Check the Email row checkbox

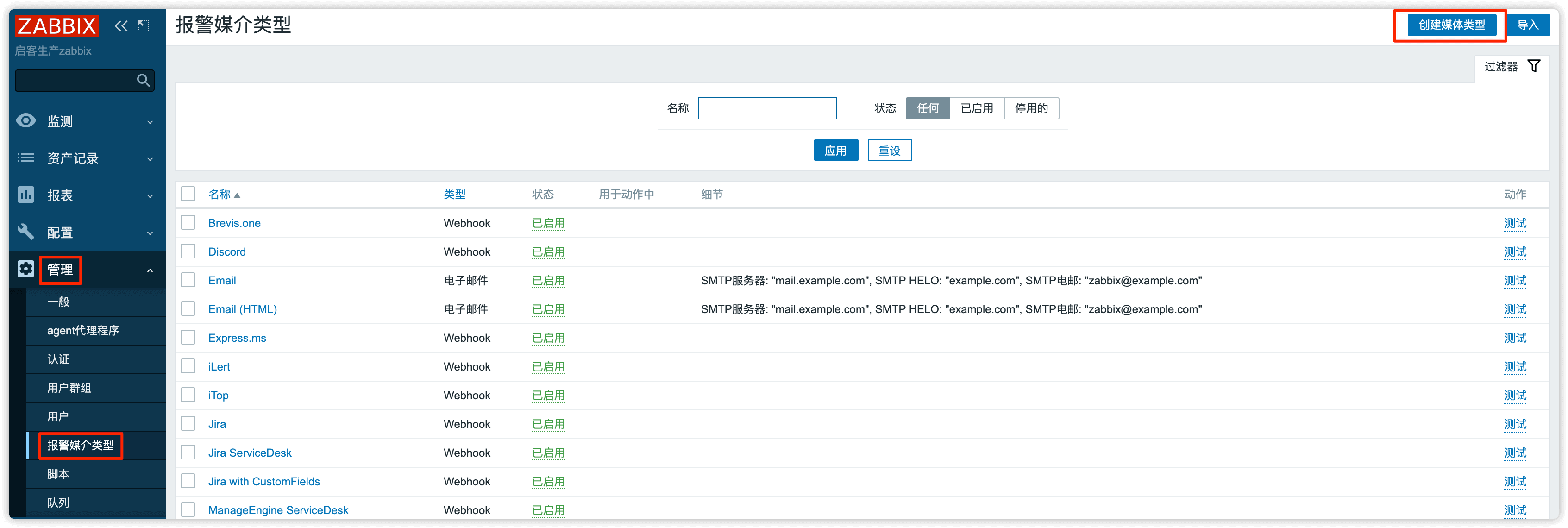point(188,280)
